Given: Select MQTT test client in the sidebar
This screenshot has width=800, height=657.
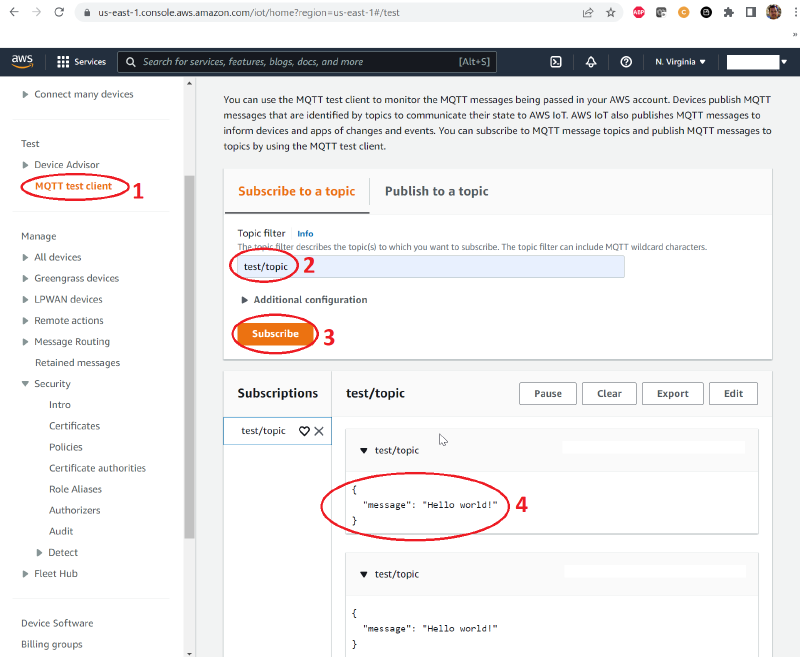Looking at the screenshot, I should point(74,185).
